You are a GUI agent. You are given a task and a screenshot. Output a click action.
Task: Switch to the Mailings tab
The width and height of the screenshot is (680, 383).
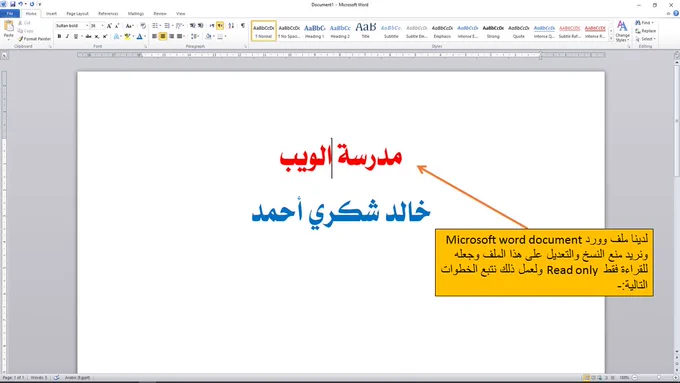click(x=136, y=13)
